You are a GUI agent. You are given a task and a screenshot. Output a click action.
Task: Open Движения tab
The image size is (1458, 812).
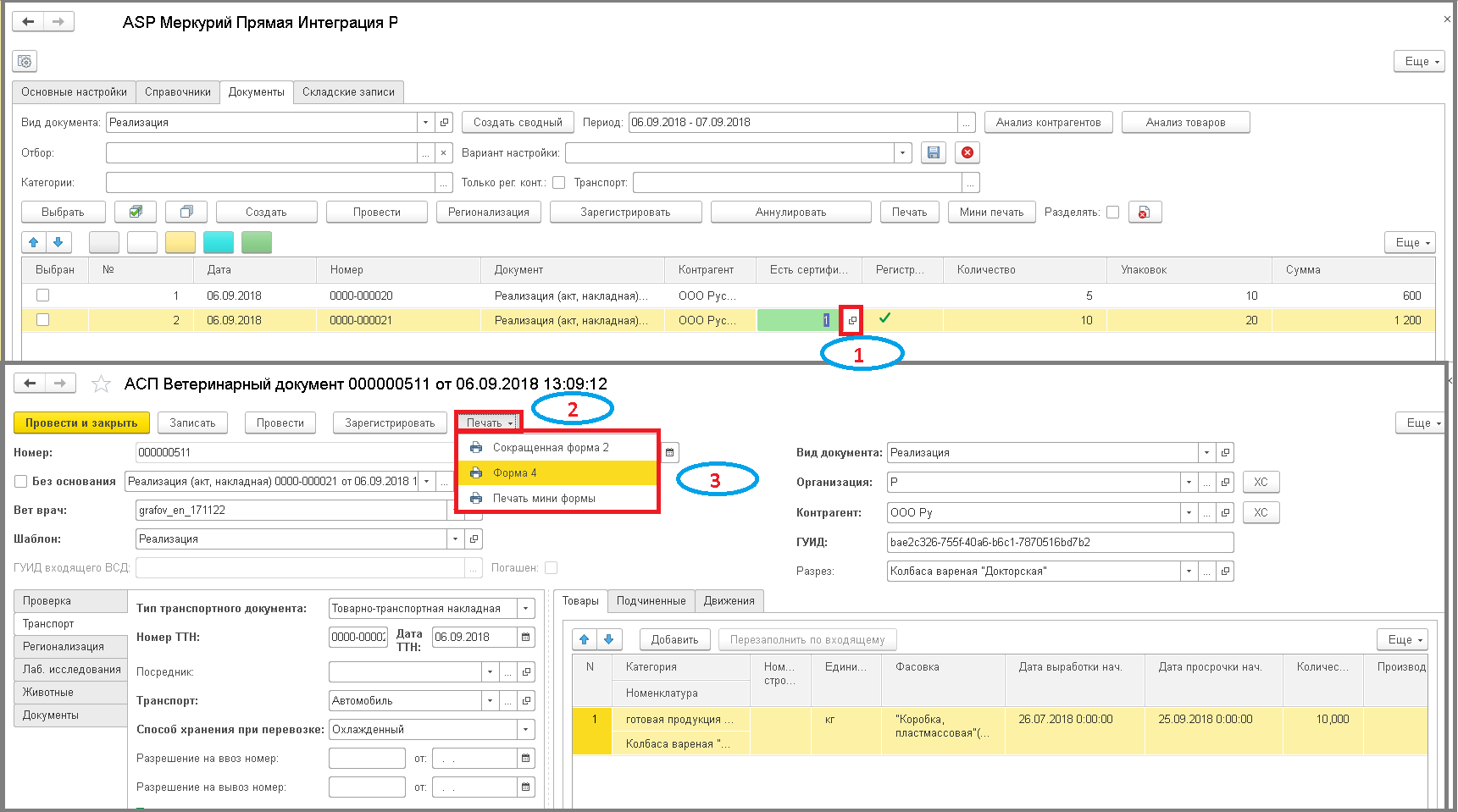pos(729,601)
